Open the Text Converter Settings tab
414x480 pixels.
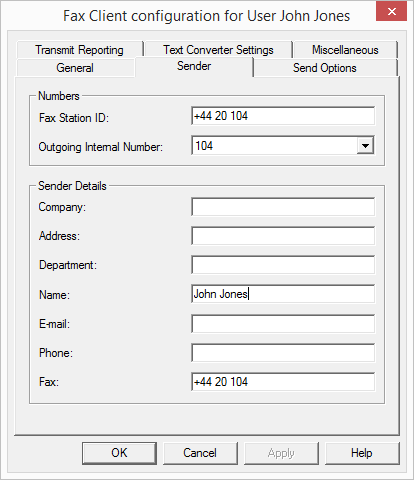(218, 50)
